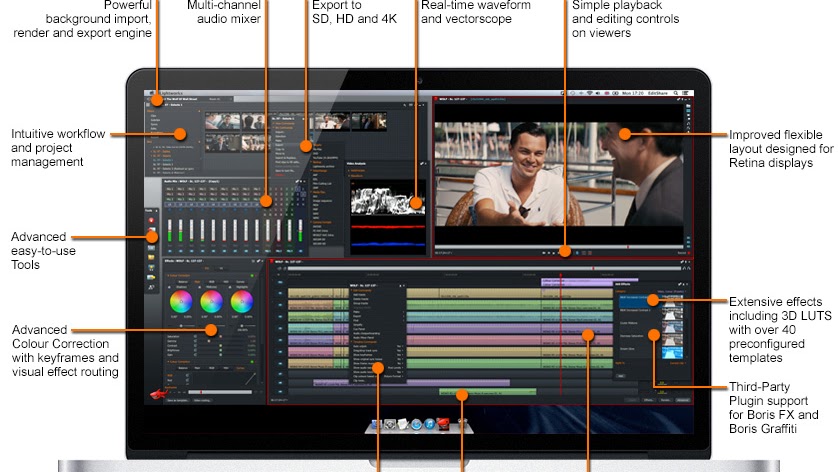This screenshot has height=472, width=838.
Task: Click the search magnifier in the bin panel
Action: (x=405, y=105)
